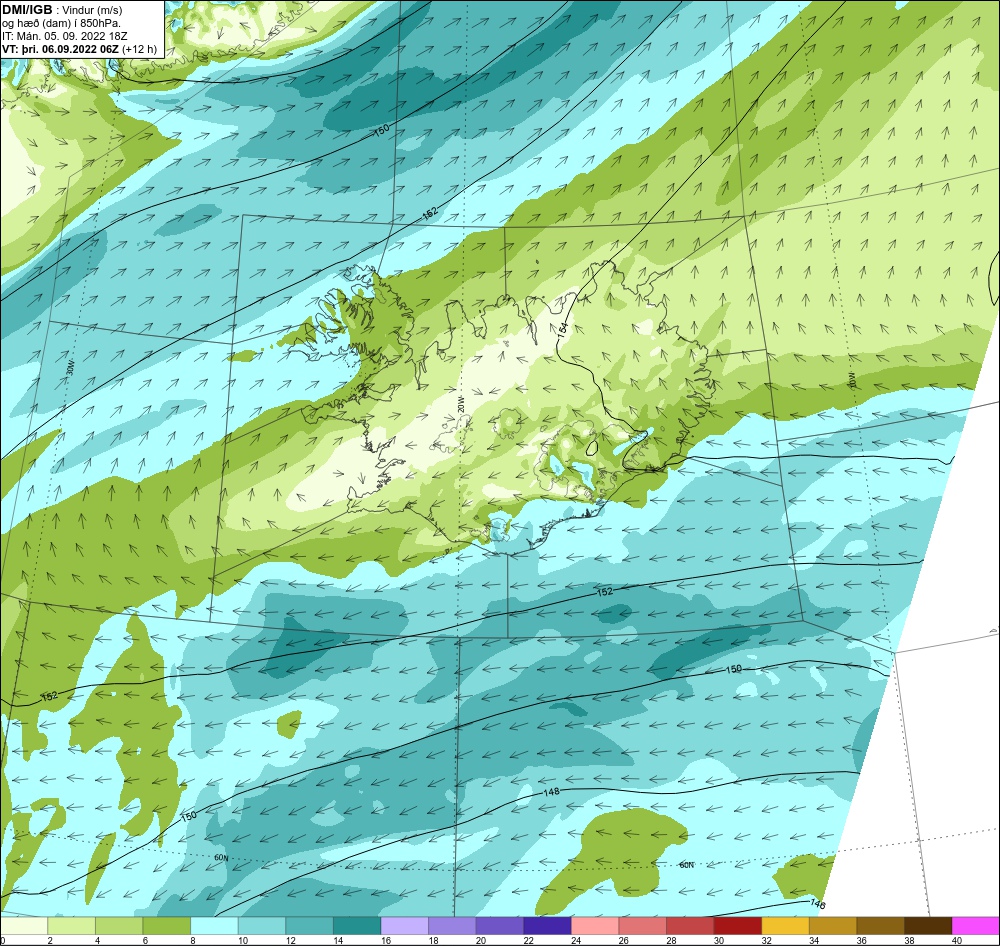Click the 'og hæð (dam) í 850hPa.' line

pos(61,23)
